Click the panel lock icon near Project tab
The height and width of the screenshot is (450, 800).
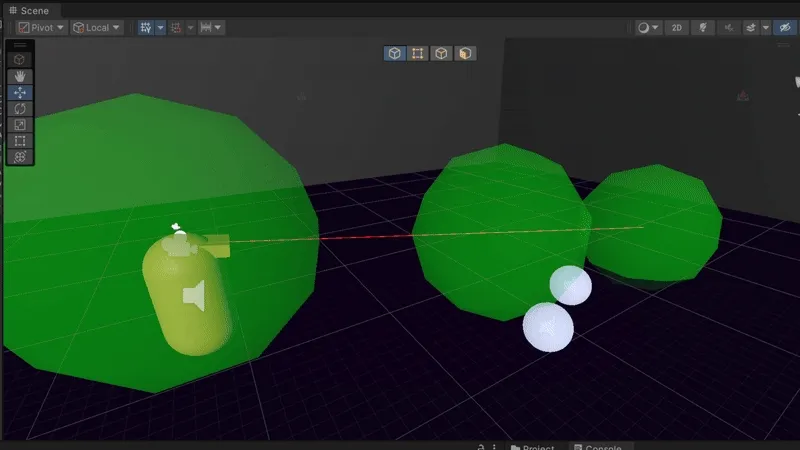481,447
